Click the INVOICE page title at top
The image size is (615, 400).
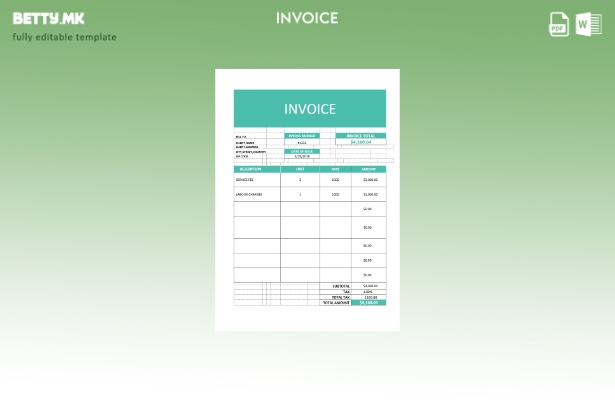(307, 18)
